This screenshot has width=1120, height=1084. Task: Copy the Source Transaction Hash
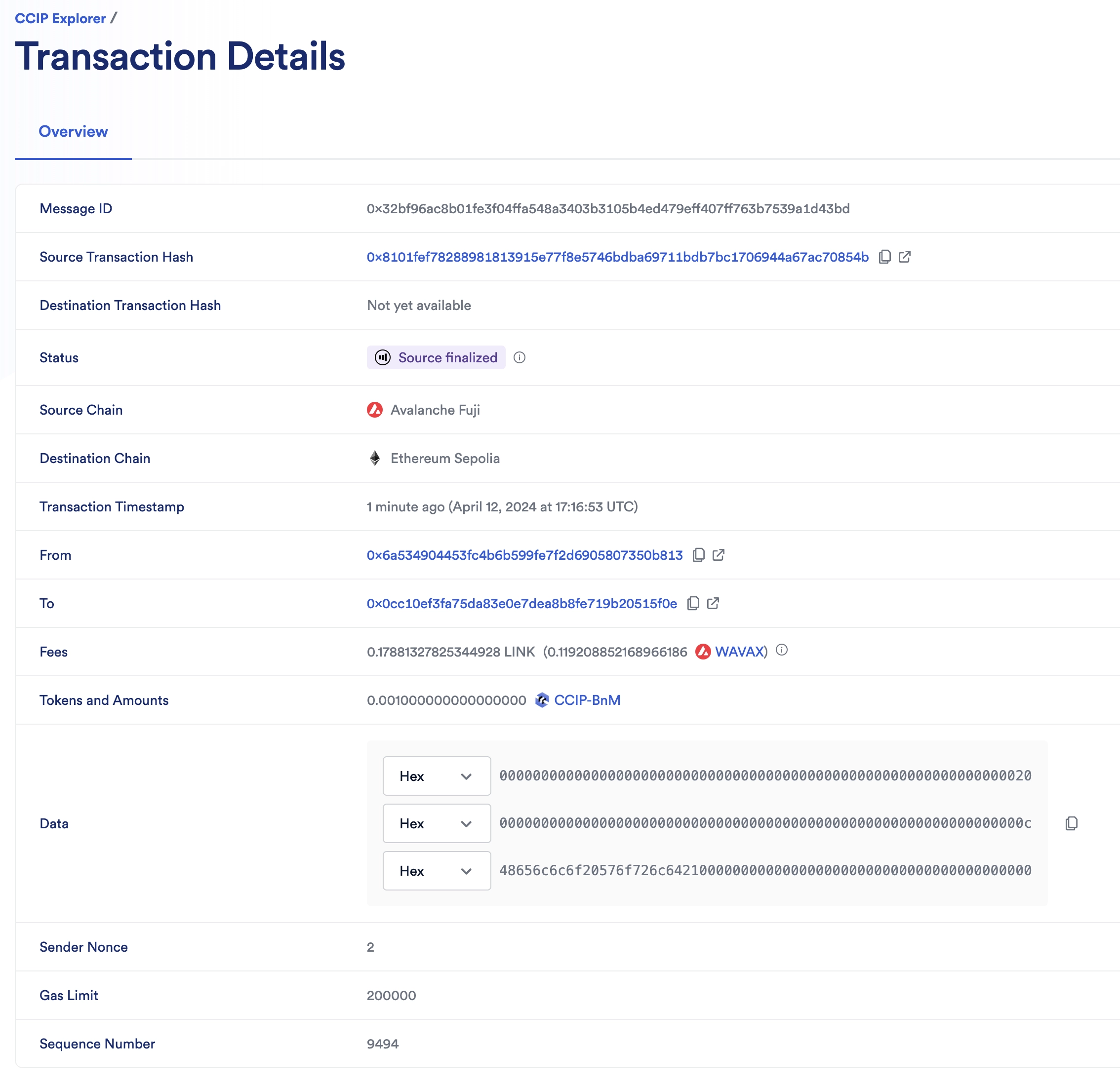(x=884, y=257)
